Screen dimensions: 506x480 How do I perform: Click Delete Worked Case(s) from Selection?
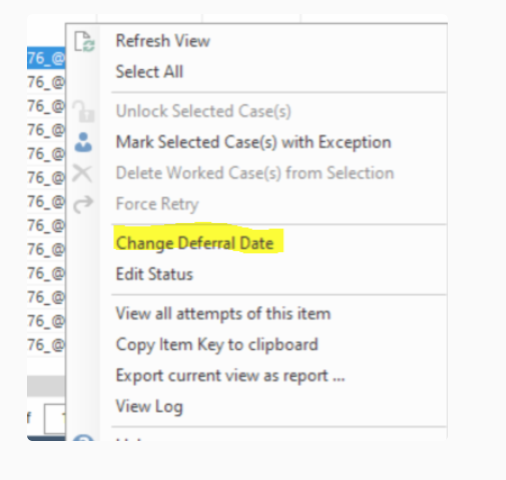click(x=255, y=173)
